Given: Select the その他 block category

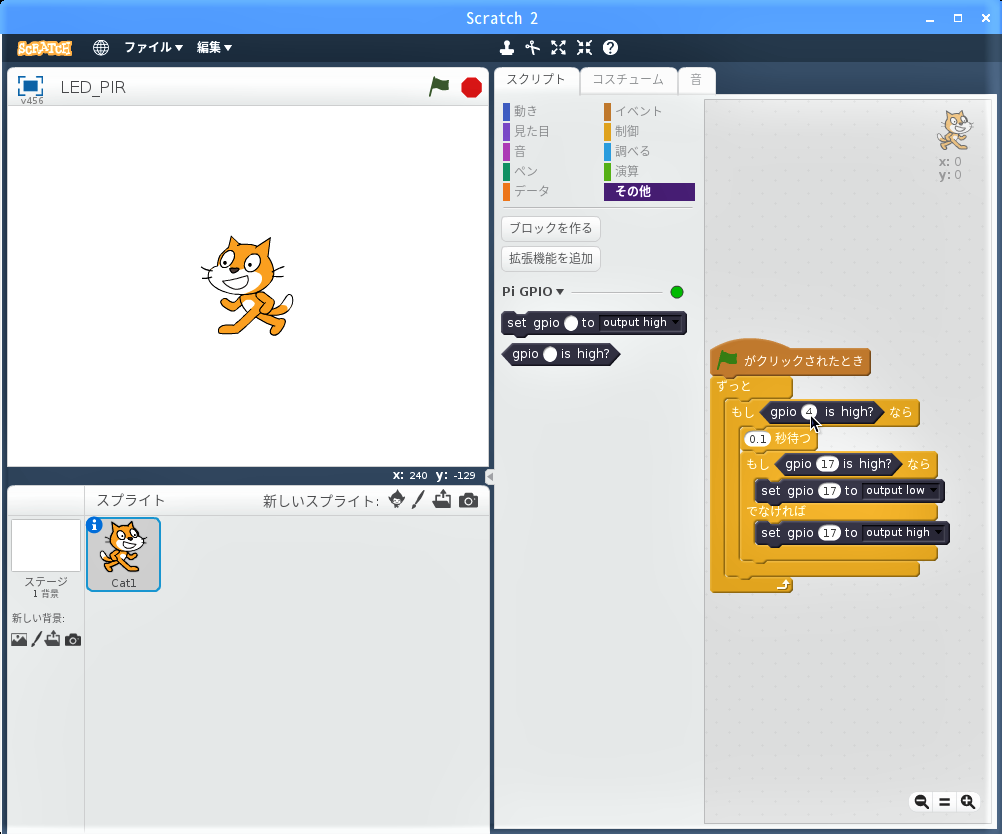Looking at the screenshot, I should click(x=649, y=192).
